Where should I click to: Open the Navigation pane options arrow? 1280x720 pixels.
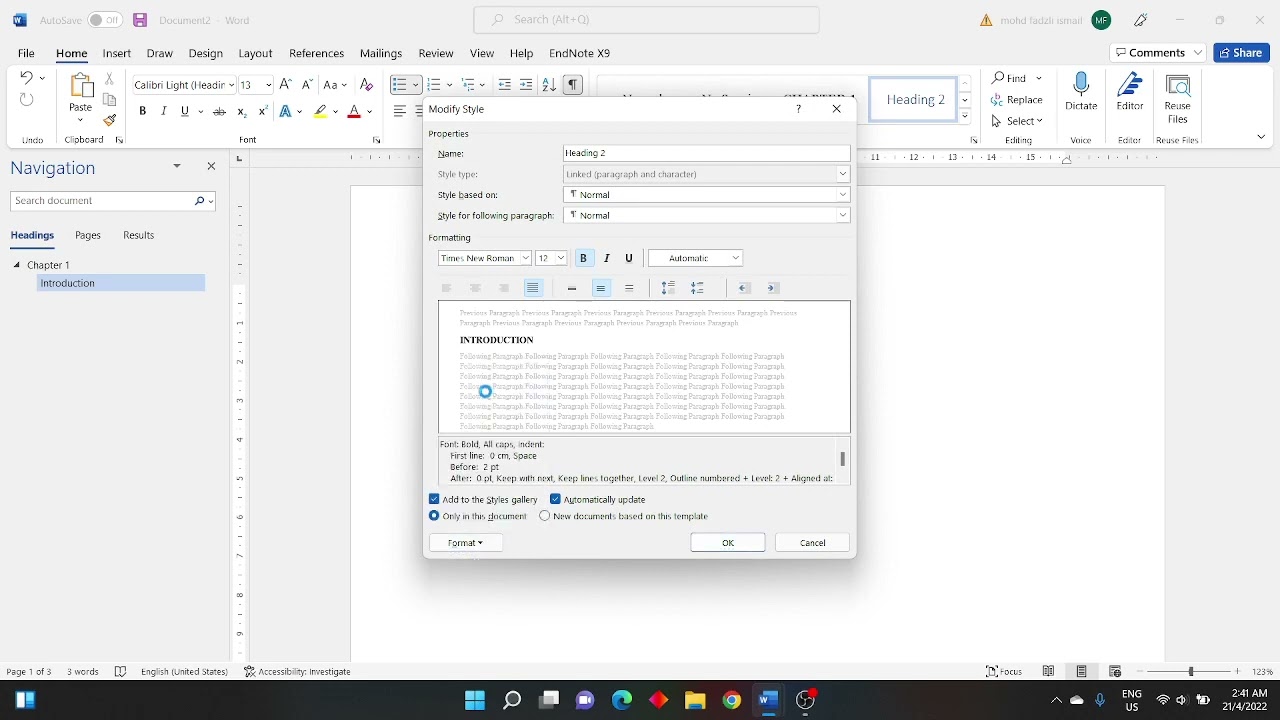(x=177, y=166)
